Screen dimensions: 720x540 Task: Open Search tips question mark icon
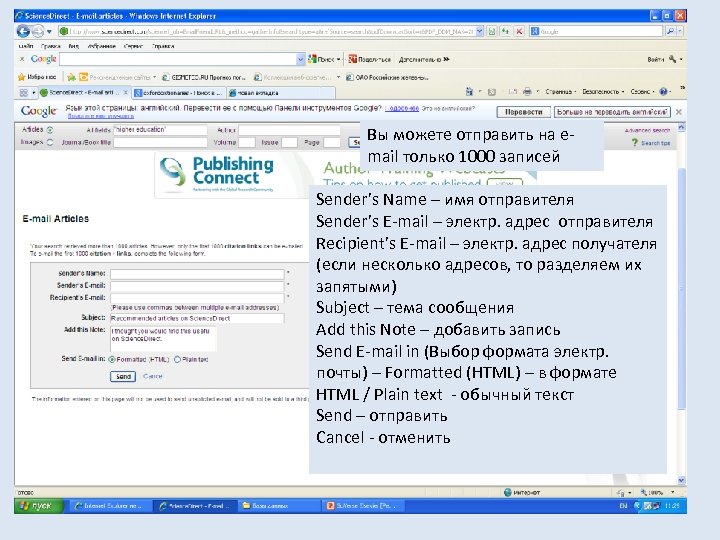coord(635,143)
